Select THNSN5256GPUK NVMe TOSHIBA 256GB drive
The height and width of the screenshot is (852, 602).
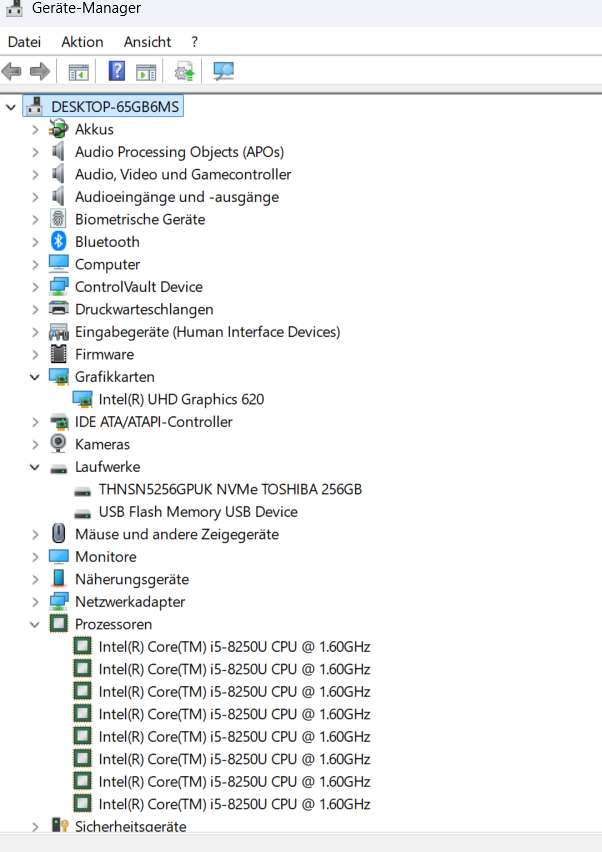point(230,489)
